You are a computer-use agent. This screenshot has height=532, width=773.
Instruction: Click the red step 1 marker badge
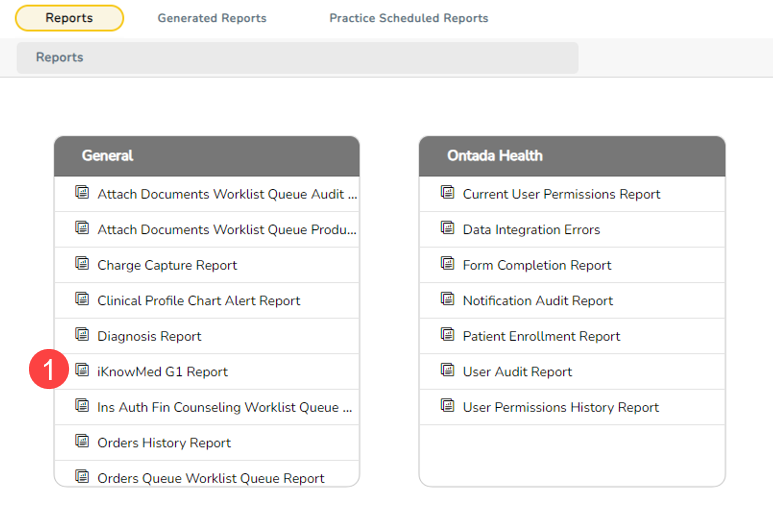47,370
